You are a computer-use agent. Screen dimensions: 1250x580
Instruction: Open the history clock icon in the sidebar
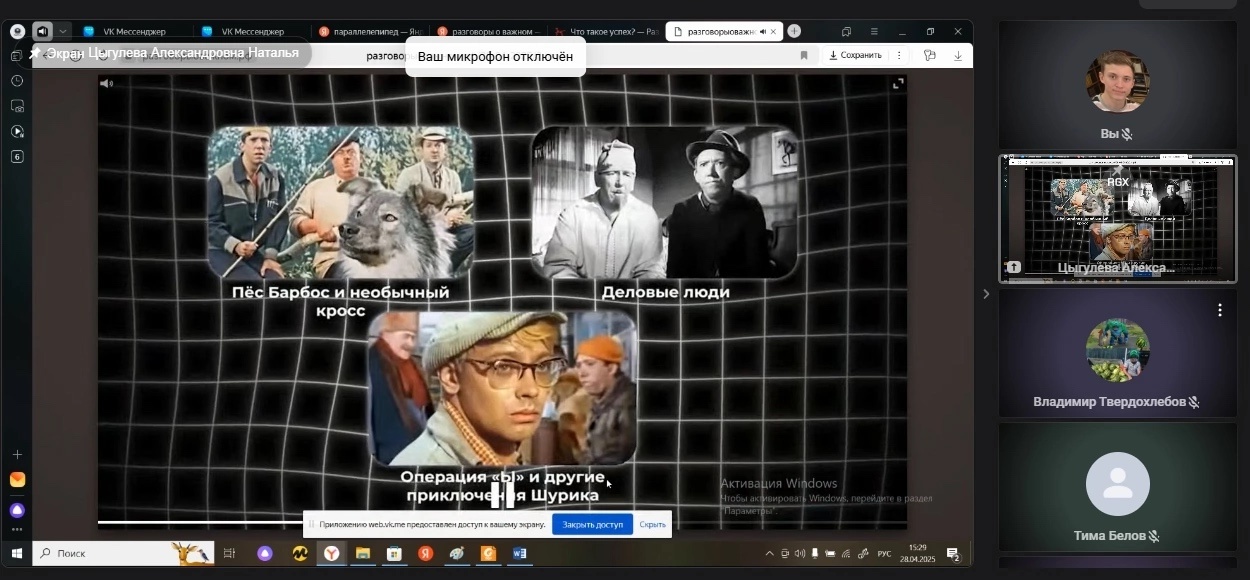click(17, 81)
